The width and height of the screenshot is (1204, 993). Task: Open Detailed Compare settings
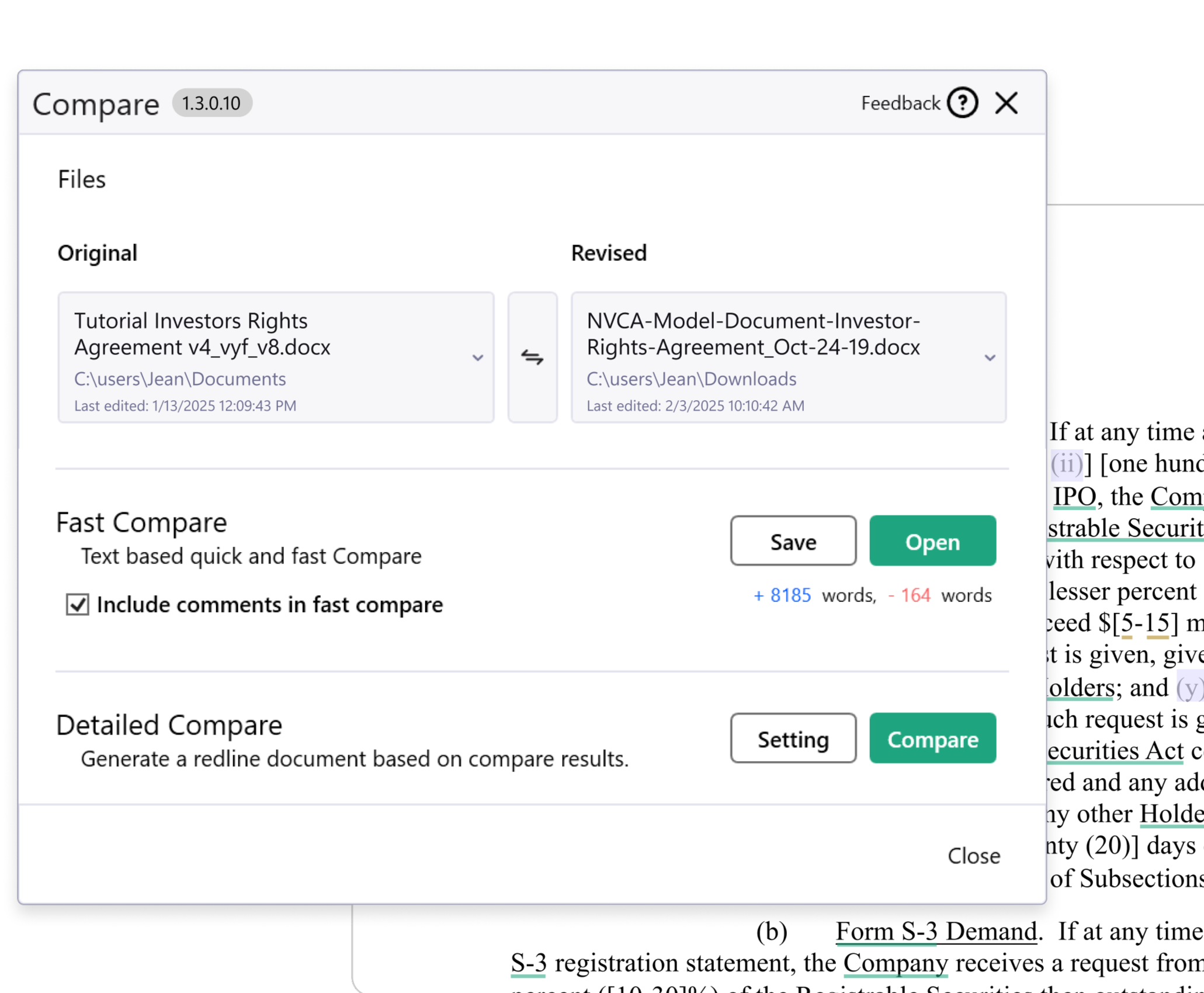point(793,738)
